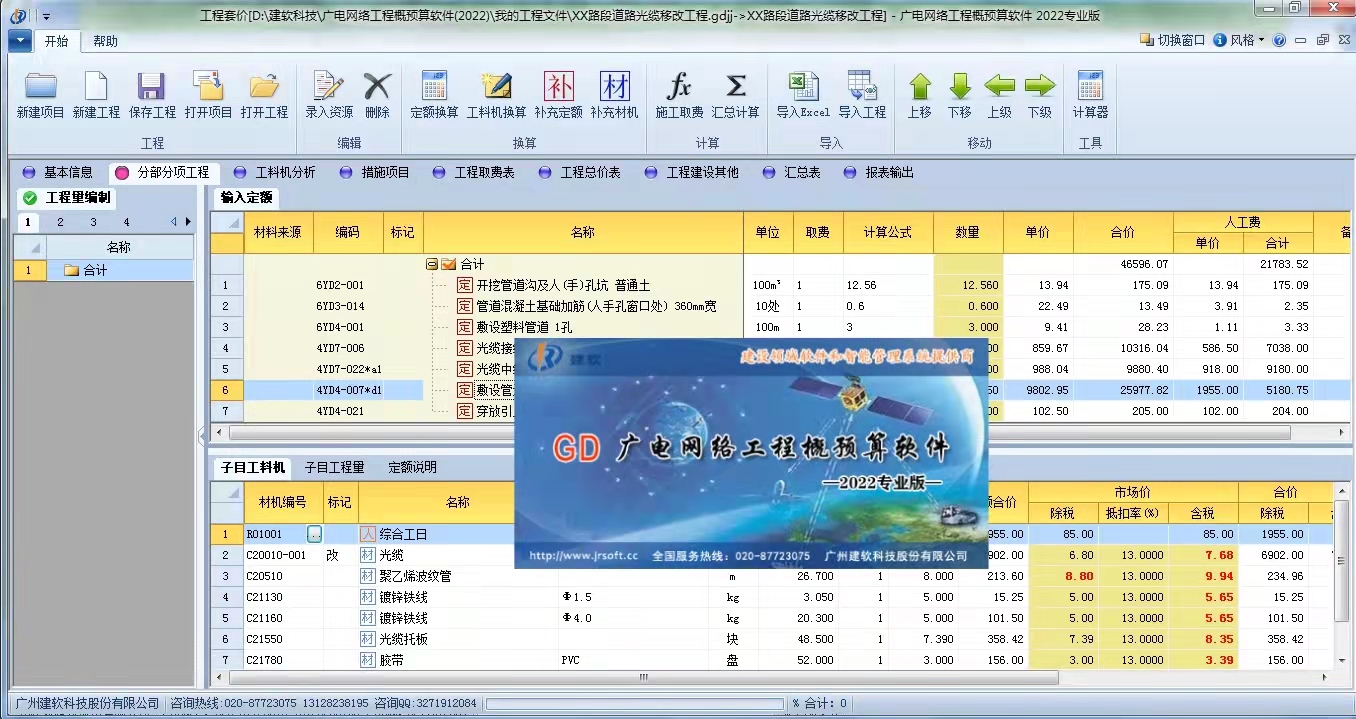Select the 工程总价表 section radio
Viewport: 1356px width, 719px height.
point(545,172)
